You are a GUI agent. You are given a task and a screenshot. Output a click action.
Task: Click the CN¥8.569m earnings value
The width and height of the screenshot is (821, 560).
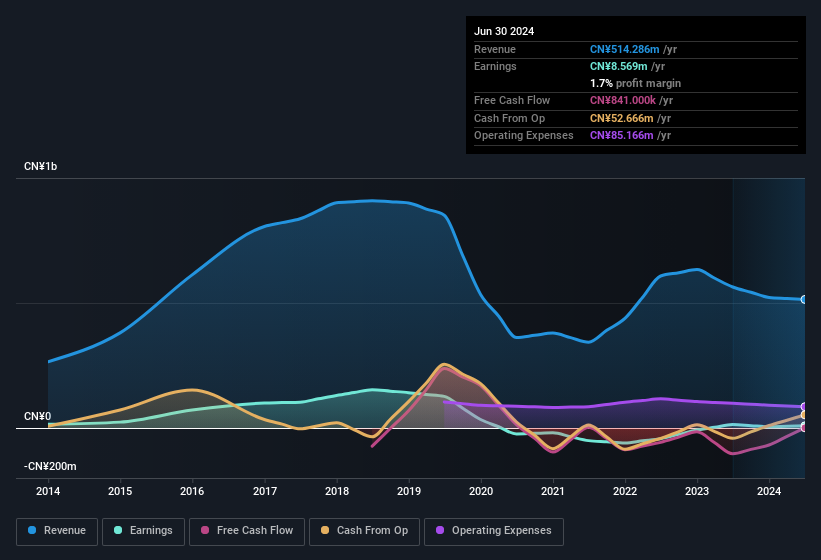618,66
